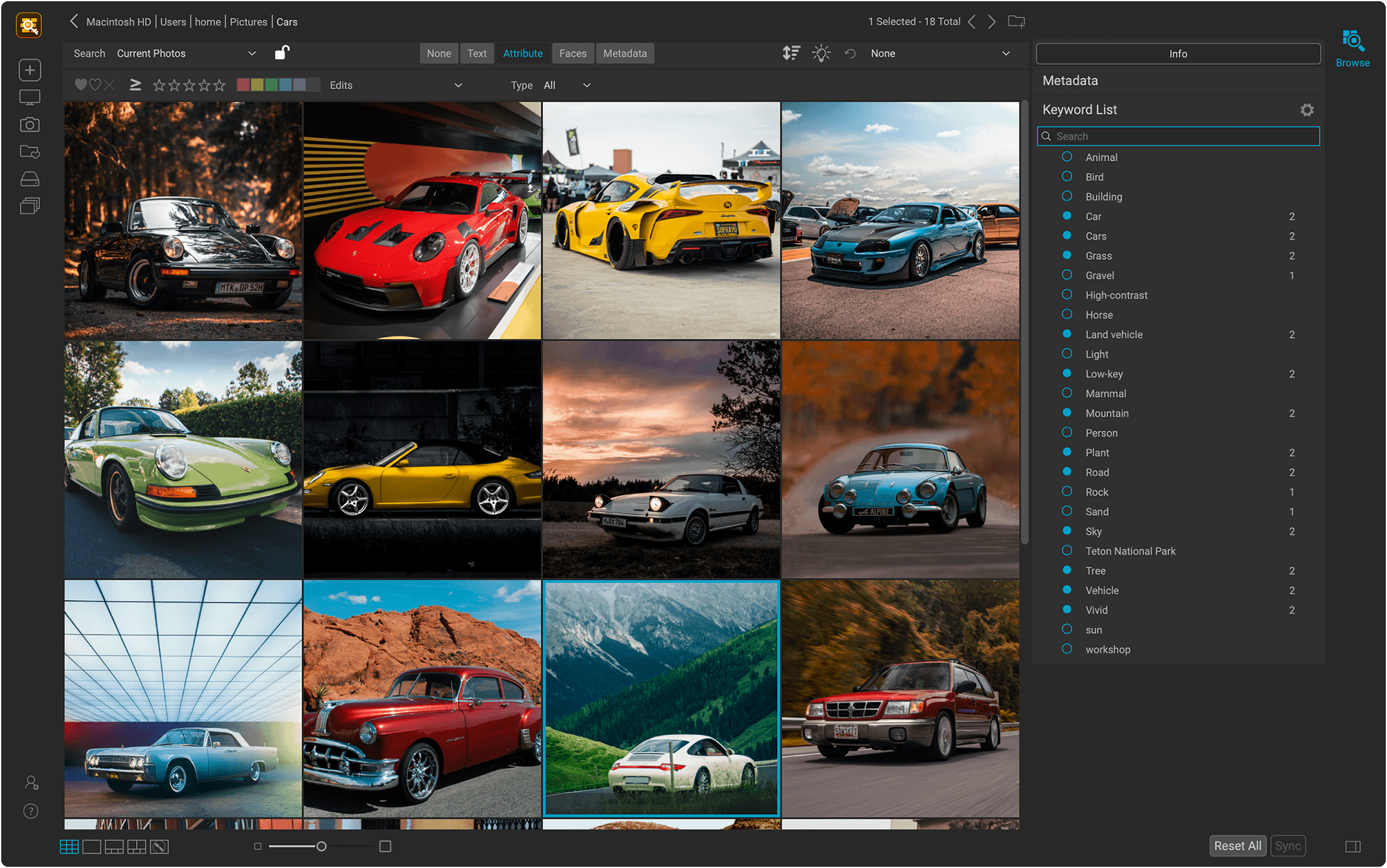Enable the Horse keyword filter

(x=1066, y=314)
